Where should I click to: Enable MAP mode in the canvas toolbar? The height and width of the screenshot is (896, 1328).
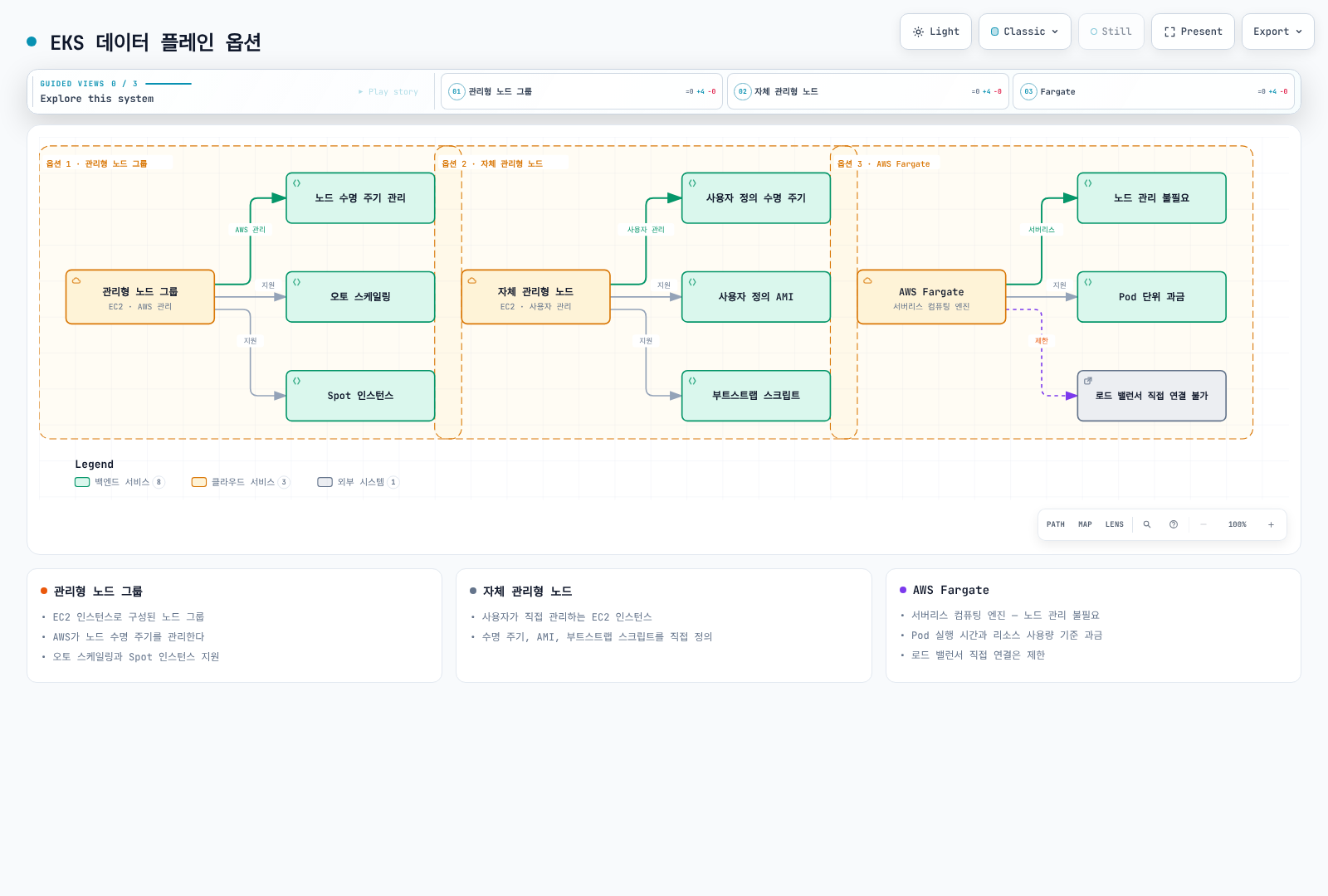click(x=1085, y=524)
